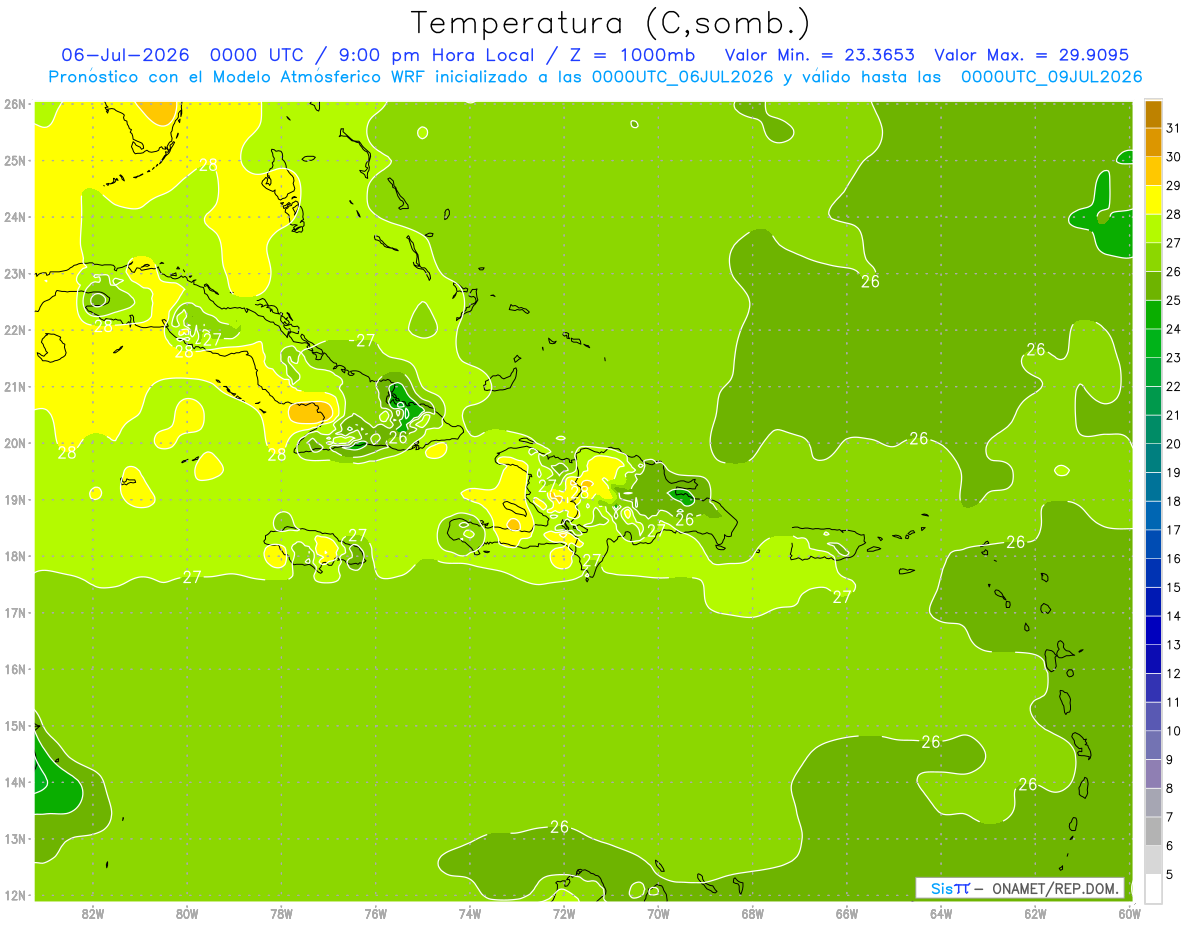1200x927 pixels.
Task: Click the legend value "5"
Action: tap(1171, 875)
